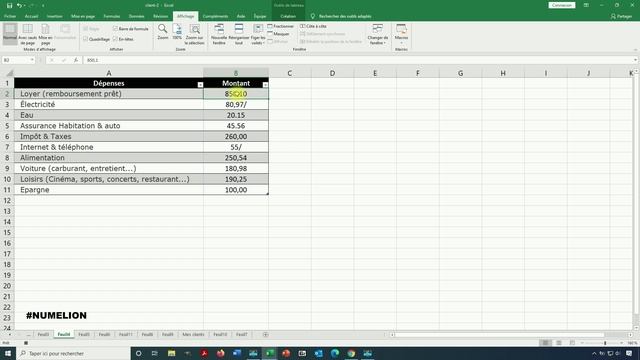The width and height of the screenshot is (640, 360).
Task: Click the insert function fx icon
Action: pyautogui.click(x=76, y=60)
